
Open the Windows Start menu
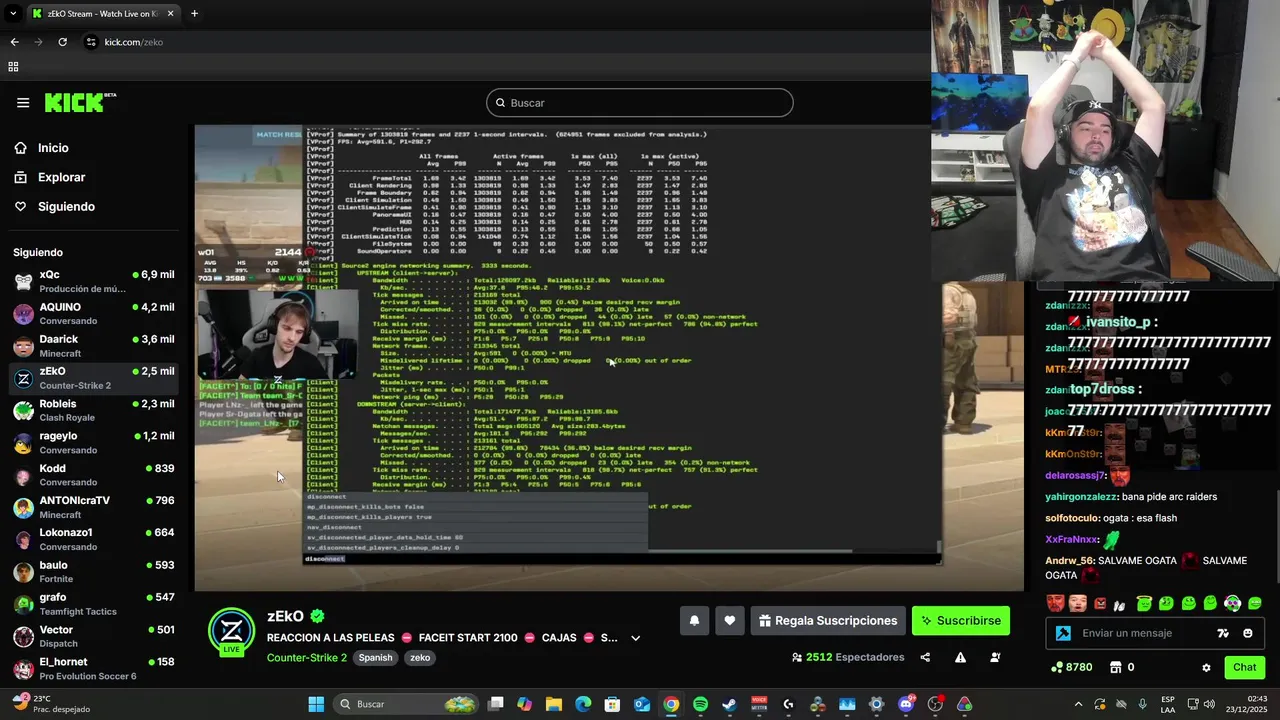pyautogui.click(x=316, y=704)
